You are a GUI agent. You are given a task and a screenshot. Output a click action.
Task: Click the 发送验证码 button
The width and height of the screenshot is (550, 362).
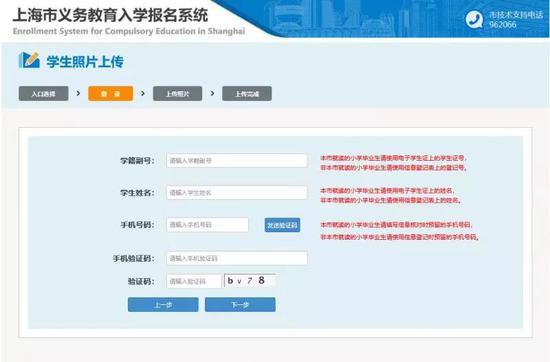[282, 225]
